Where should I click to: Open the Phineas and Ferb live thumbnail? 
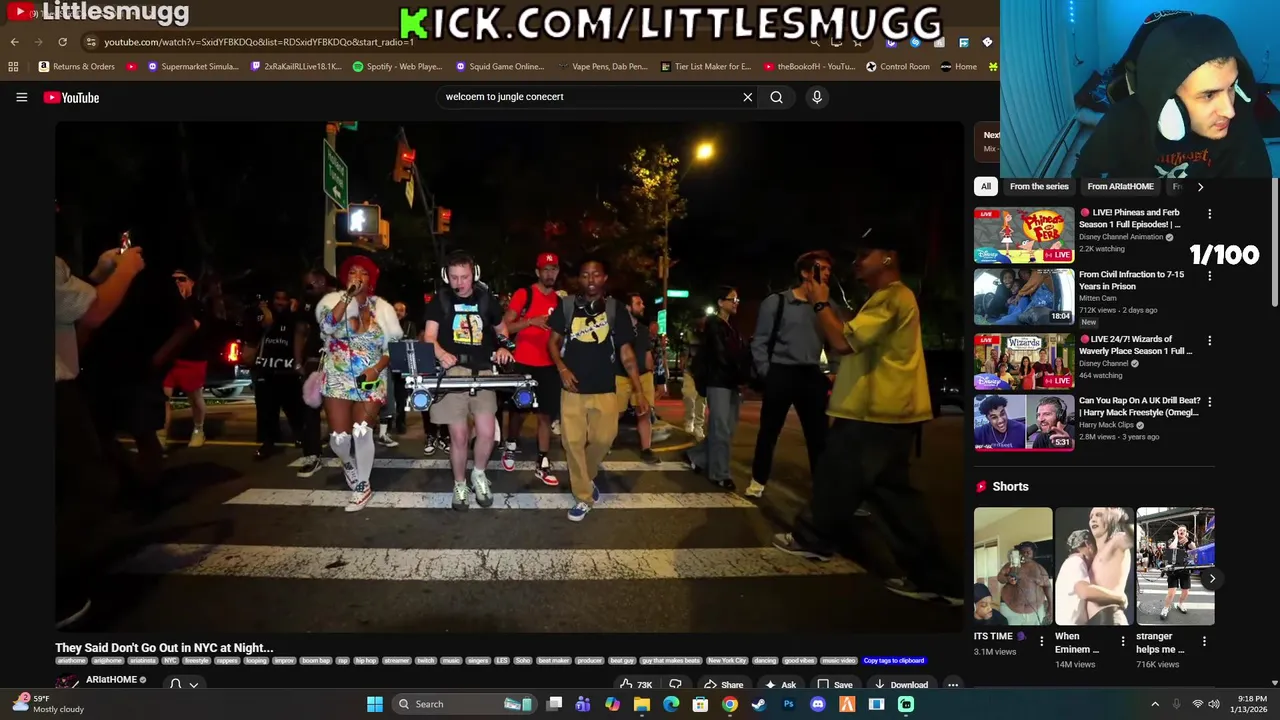tap(1024, 235)
